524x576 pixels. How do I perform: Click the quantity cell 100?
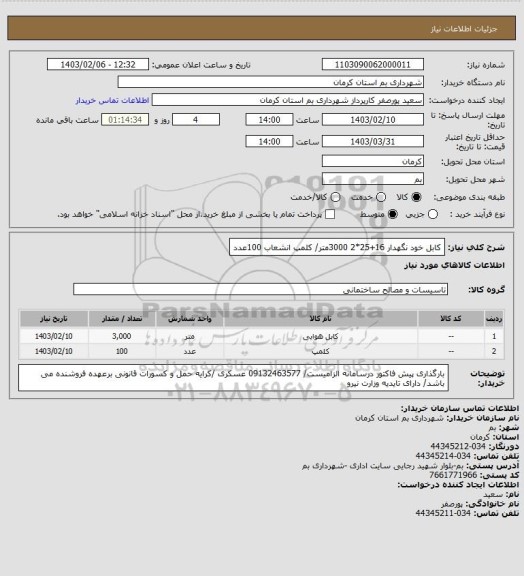tap(122, 351)
